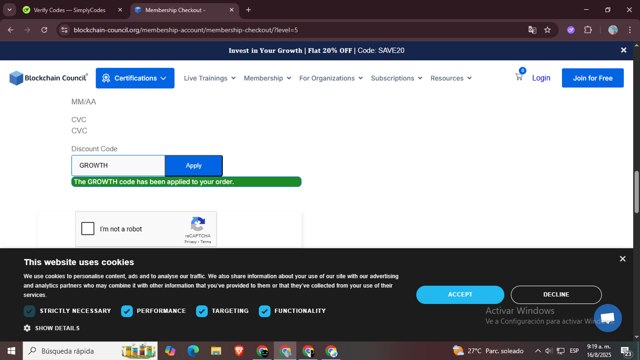Image resolution: width=640 pixels, height=360 pixels.
Task: Select the Membership Checkout tab
Action: pos(184,10)
